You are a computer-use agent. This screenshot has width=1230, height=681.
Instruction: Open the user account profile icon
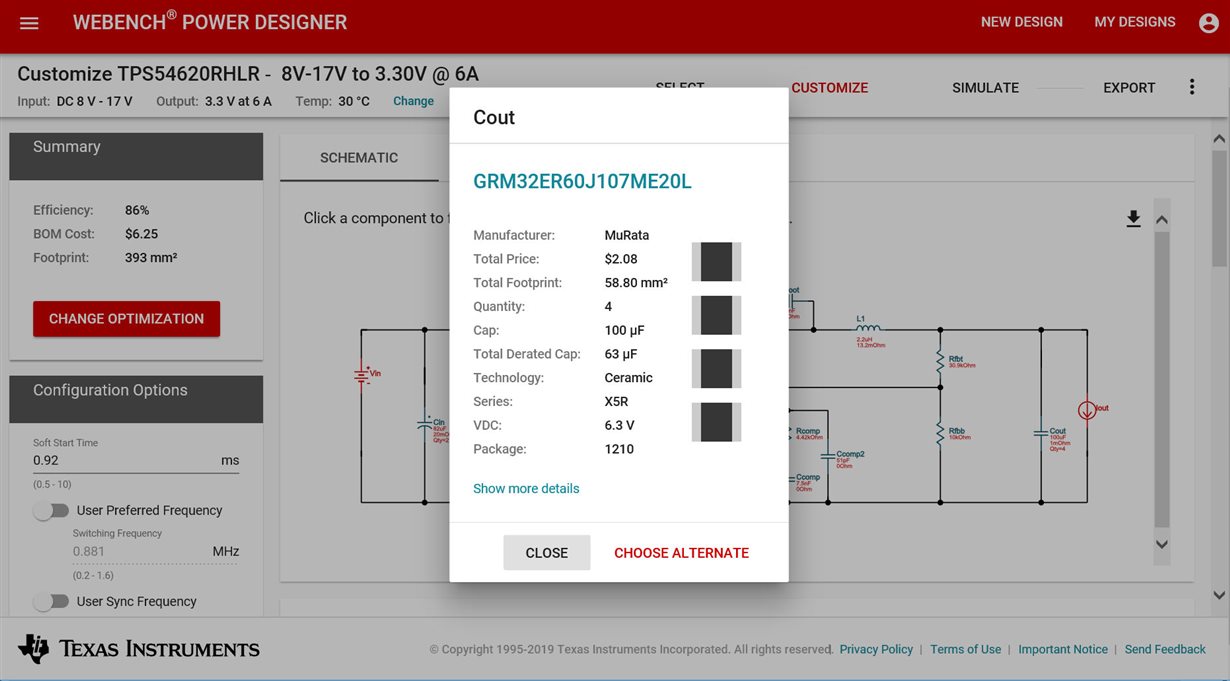pos(1208,23)
